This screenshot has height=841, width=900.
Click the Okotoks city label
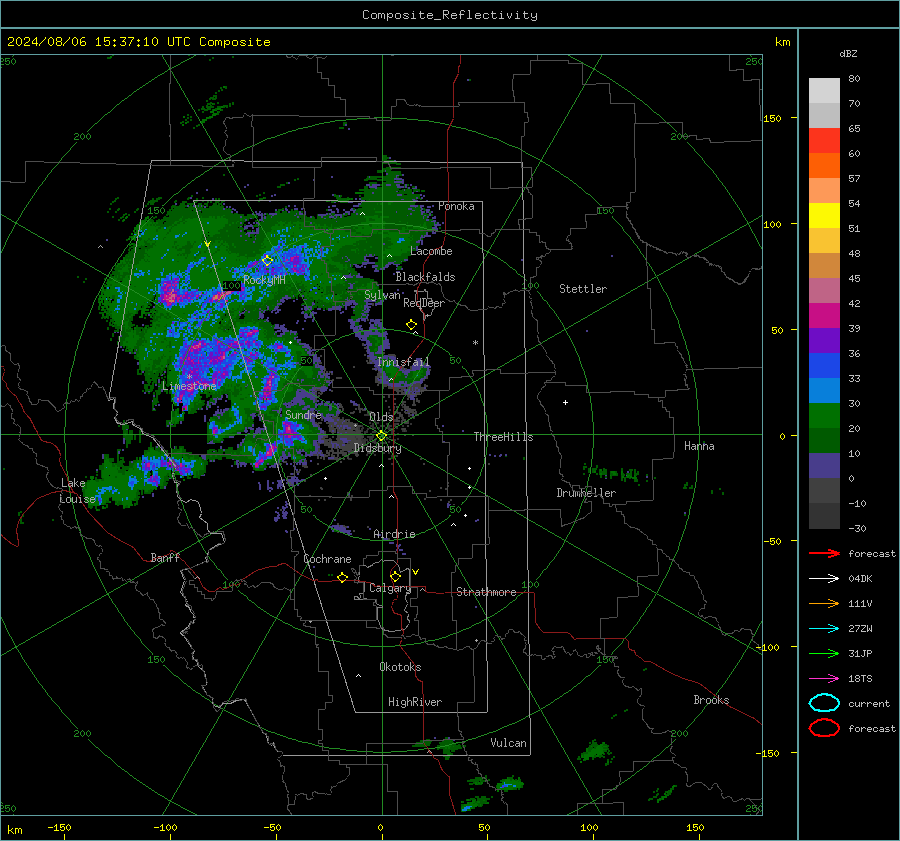[400, 667]
